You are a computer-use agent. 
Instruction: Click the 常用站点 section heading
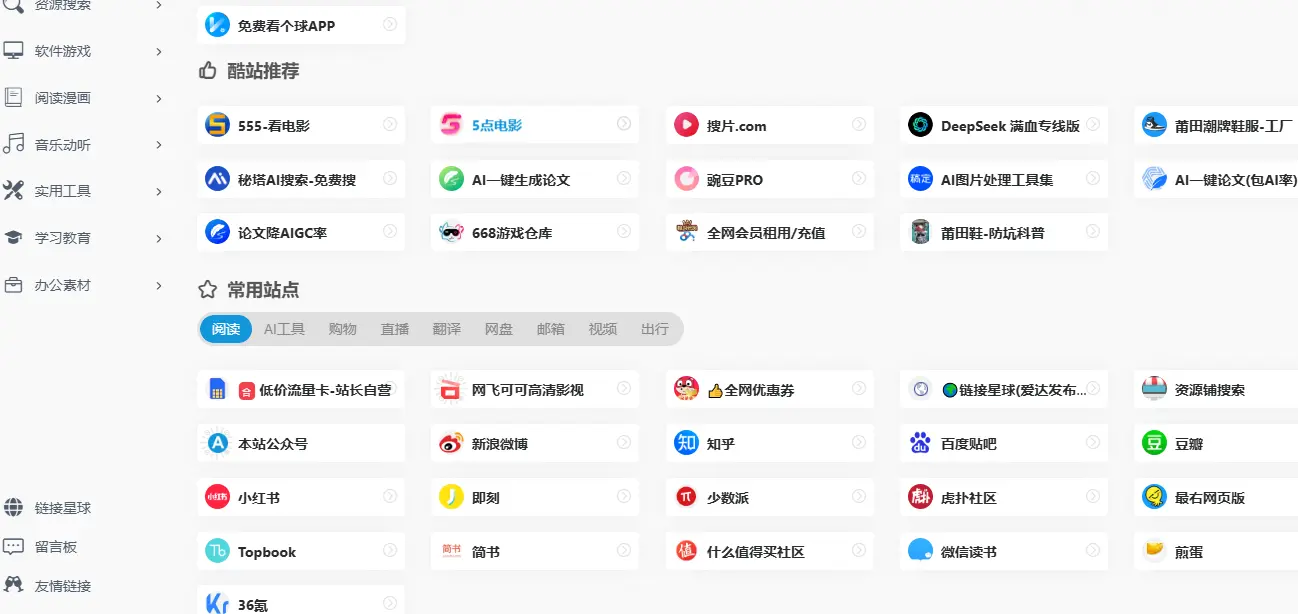(263, 290)
